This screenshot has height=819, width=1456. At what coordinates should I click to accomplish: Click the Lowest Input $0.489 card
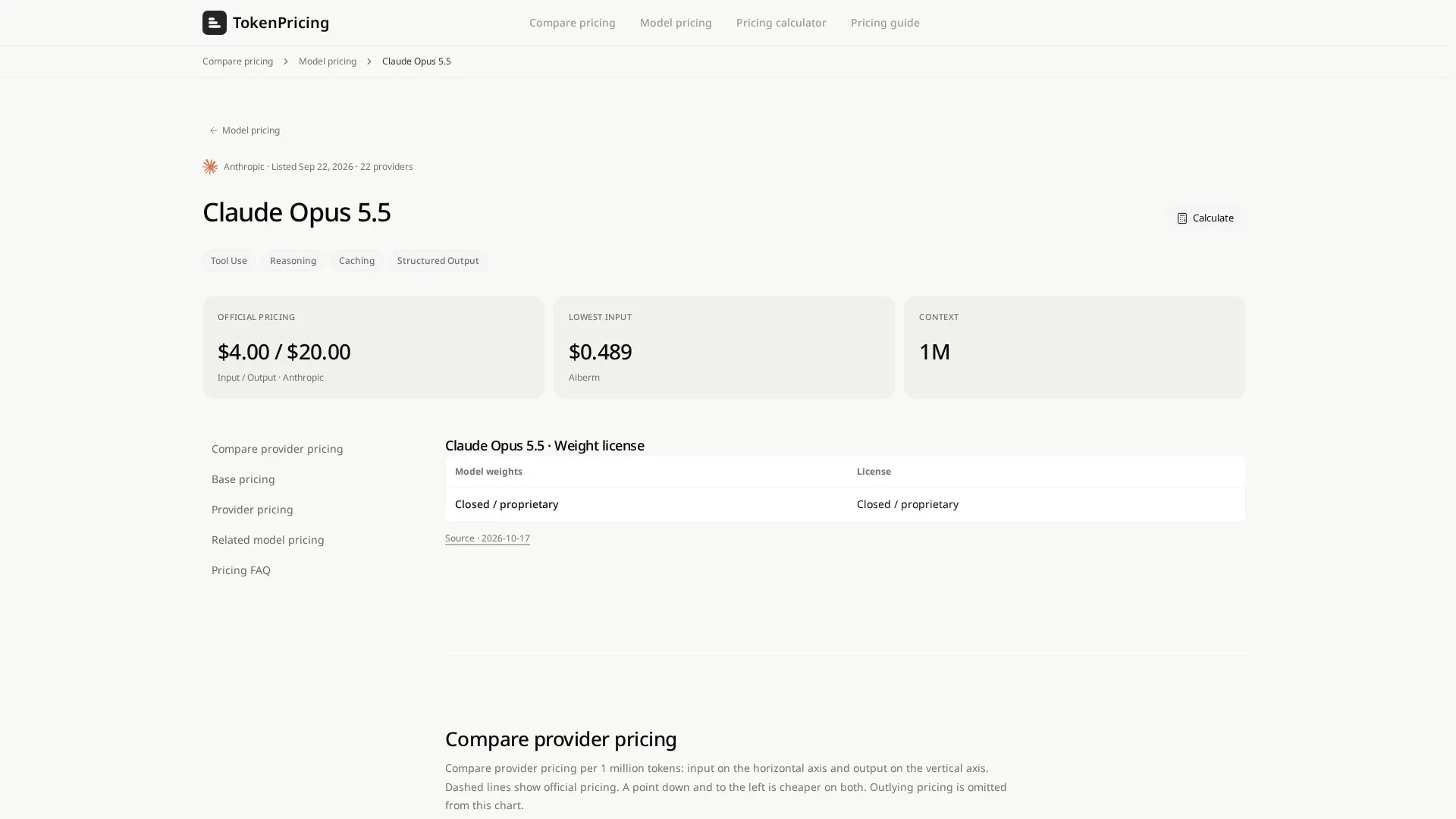[x=723, y=347]
